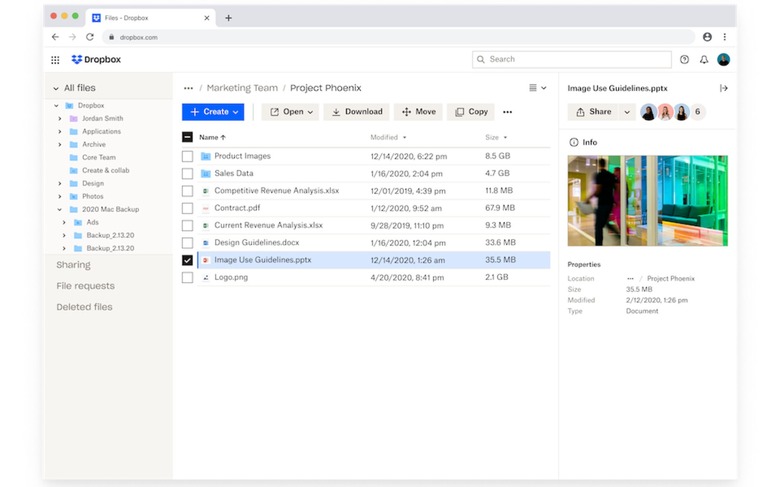780x487 pixels.
Task: Expand the Jordan Smith folder tree
Action: [60, 119]
